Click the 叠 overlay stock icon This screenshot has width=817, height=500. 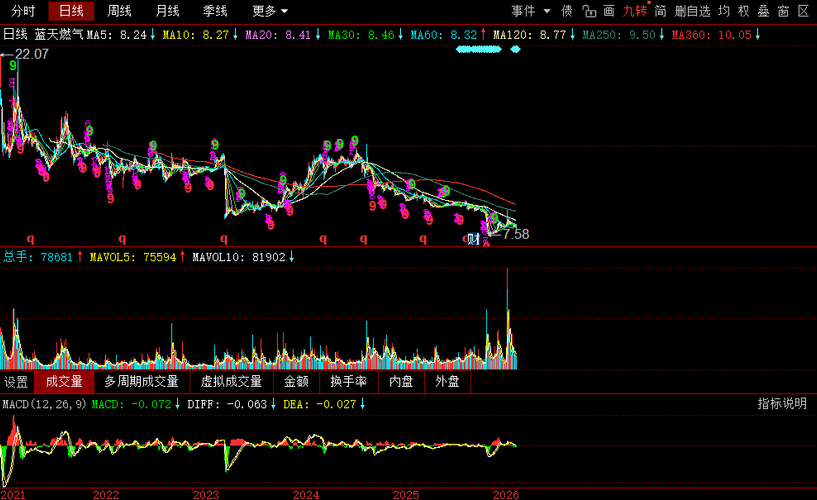click(763, 11)
